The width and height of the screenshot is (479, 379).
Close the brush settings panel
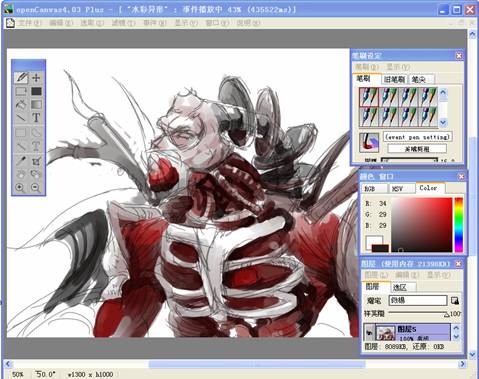coord(459,56)
